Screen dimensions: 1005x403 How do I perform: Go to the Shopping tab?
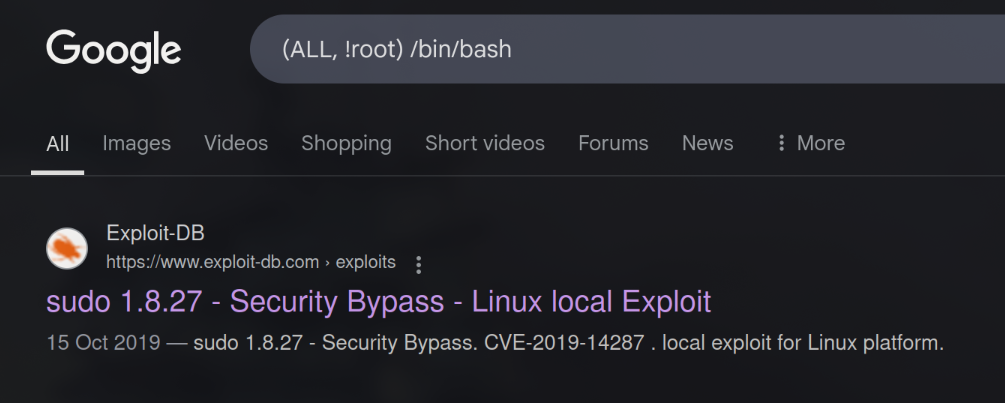click(346, 143)
